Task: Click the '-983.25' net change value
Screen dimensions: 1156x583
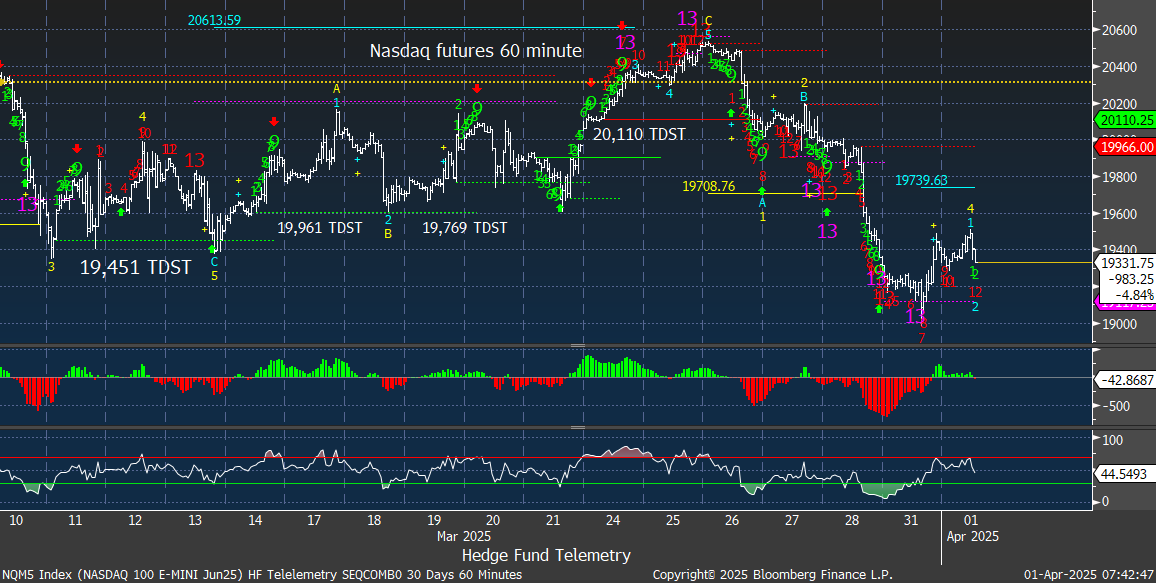Action: 1130,279
